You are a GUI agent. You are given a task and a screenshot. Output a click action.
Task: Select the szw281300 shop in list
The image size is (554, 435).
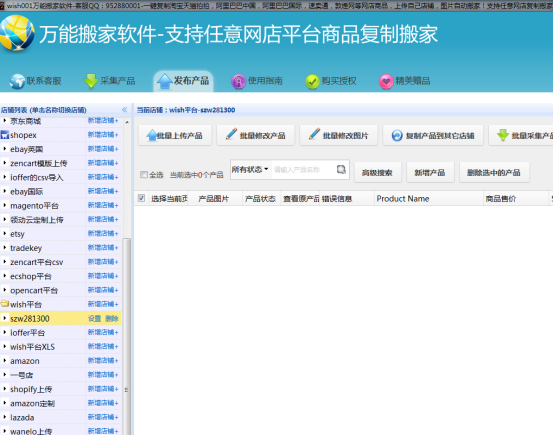tap(30, 319)
